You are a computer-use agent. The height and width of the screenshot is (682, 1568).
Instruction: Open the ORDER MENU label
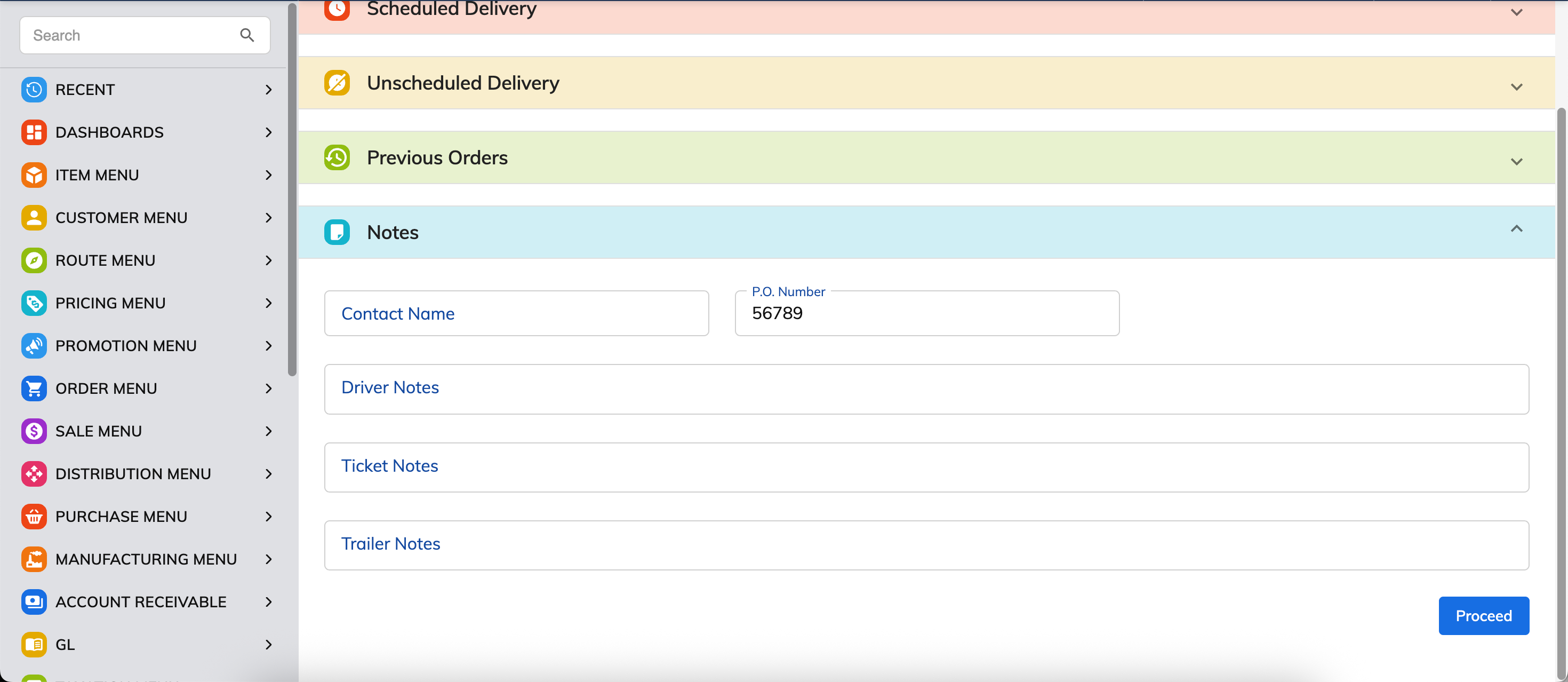(107, 388)
